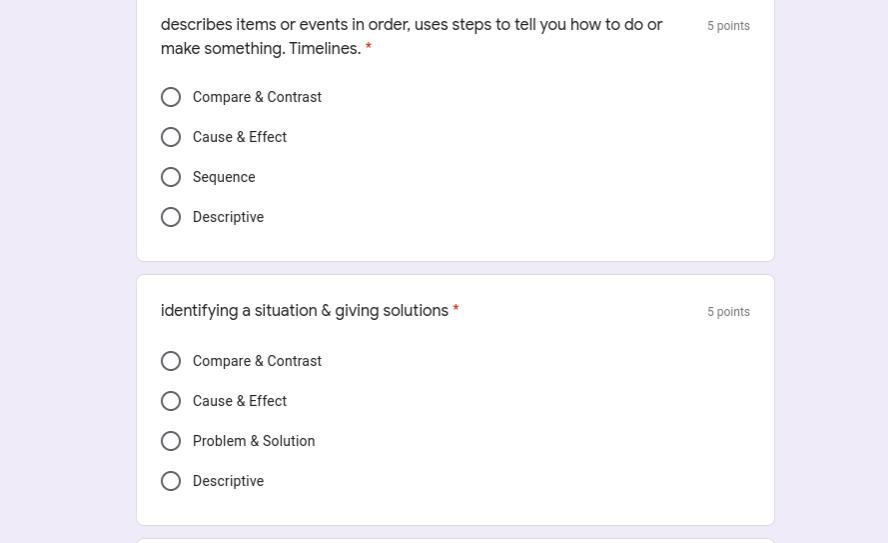The image size is (888, 543).
Task: Select Descriptive radio under the solutions question
Action: (x=171, y=481)
